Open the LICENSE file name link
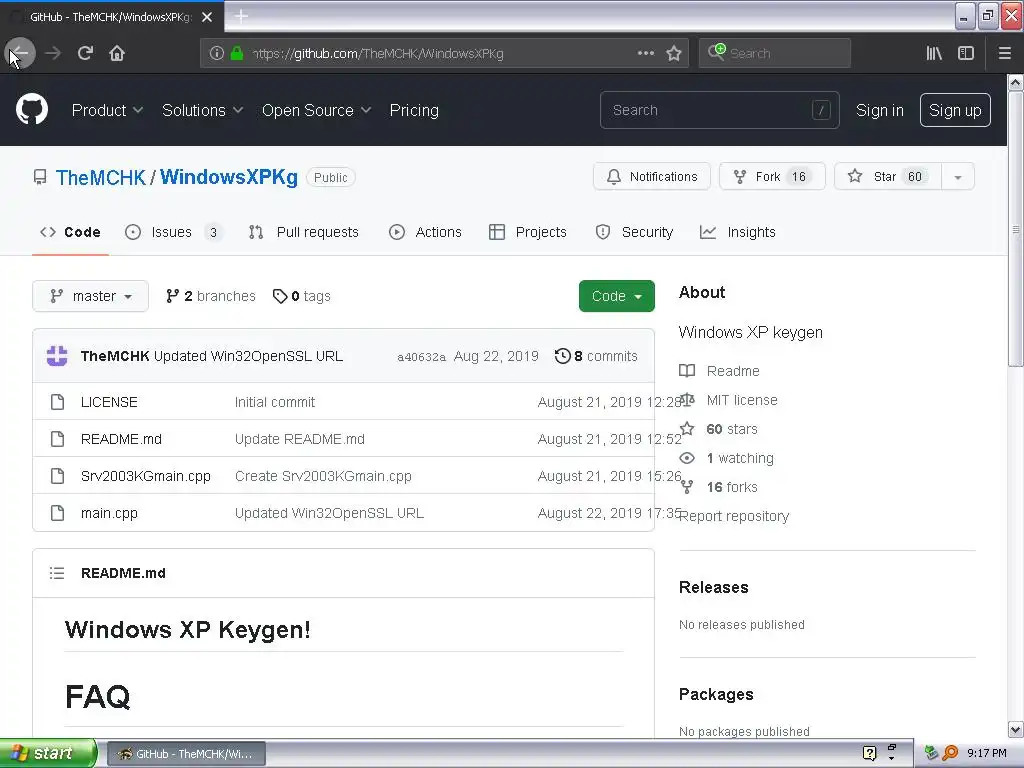Image resolution: width=1024 pixels, height=768 pixels. point(109,402)
